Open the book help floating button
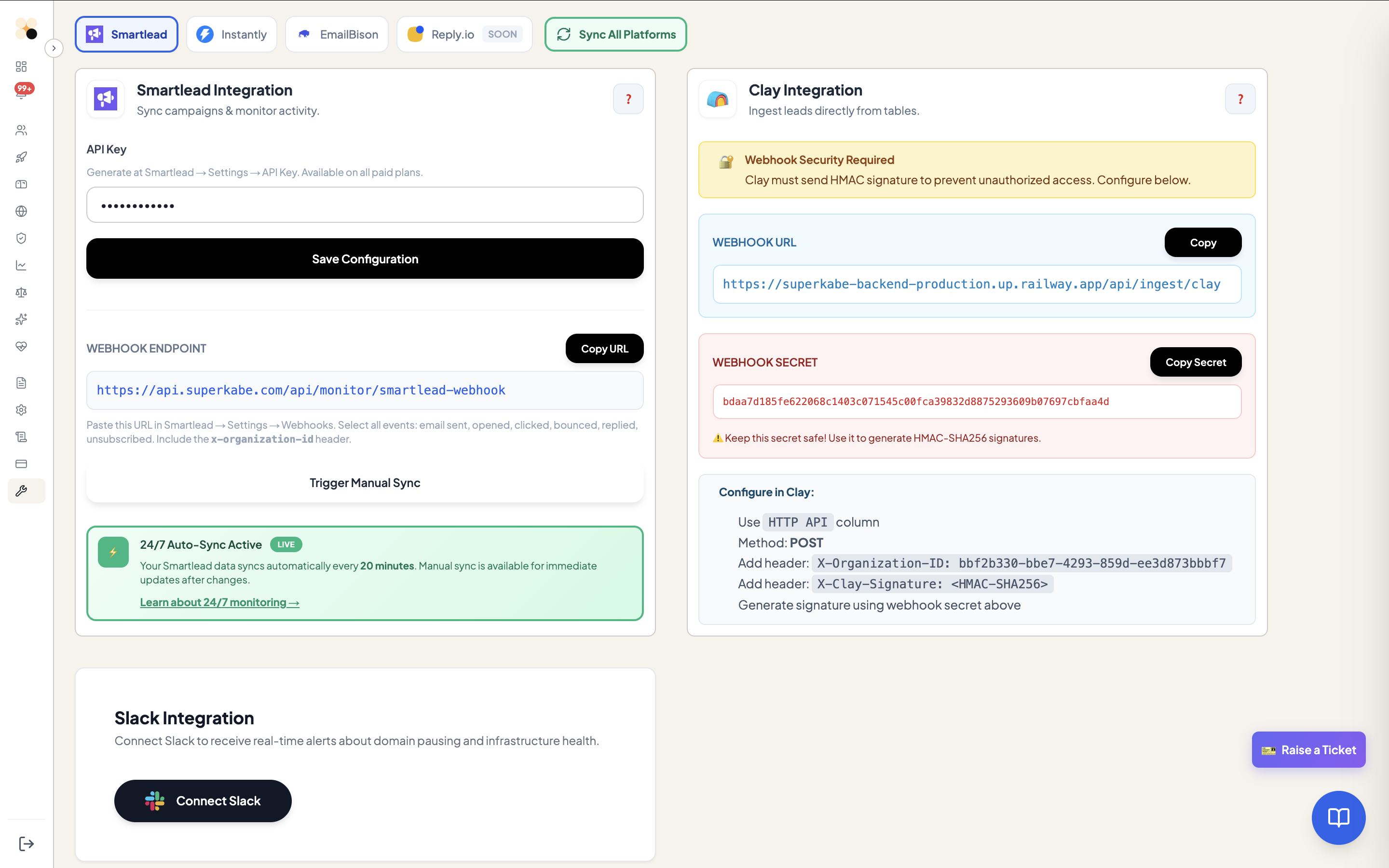Image resolution: width=1389 pixels, height=868 pixels. click(1338, 817)
